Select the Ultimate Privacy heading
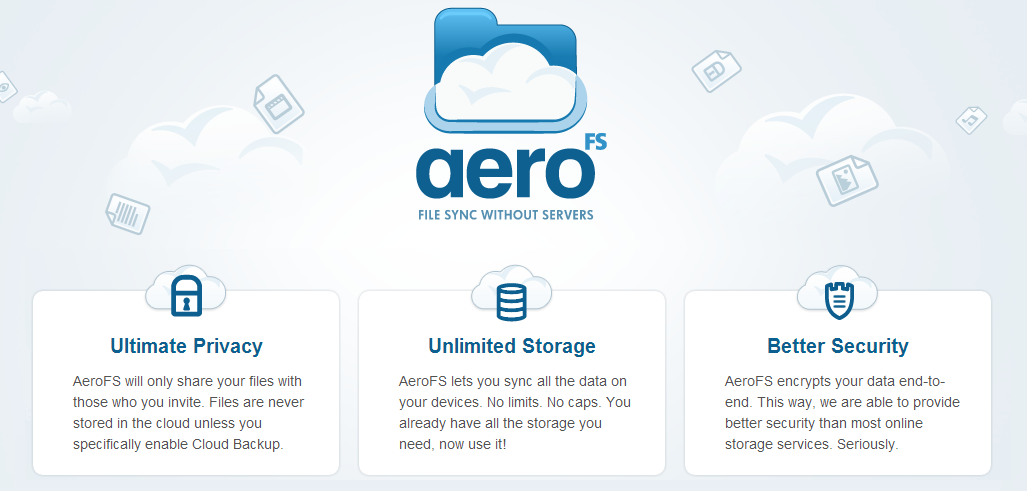 (x=186, y=346)
